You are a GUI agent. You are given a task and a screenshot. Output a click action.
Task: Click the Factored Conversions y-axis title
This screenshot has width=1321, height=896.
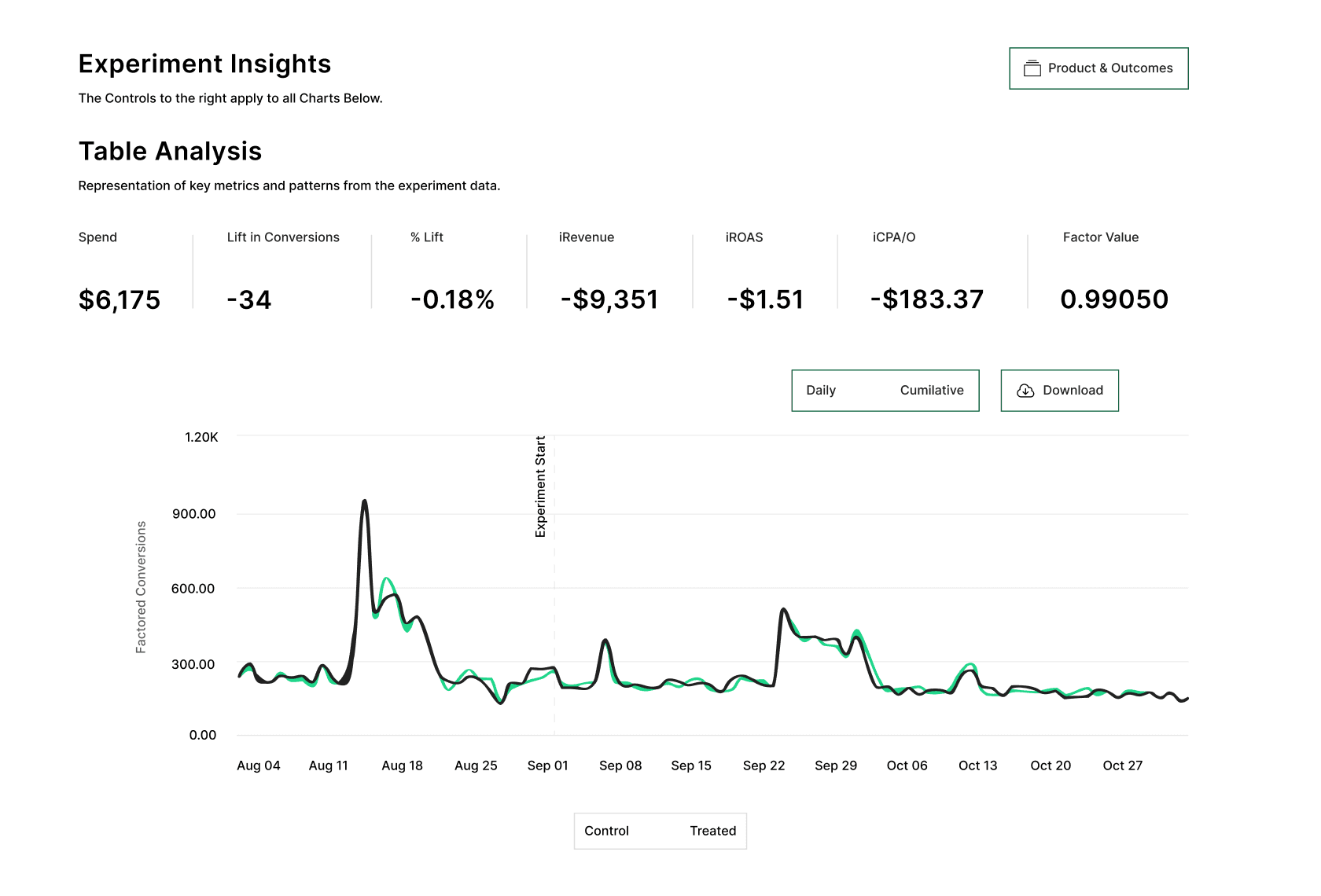pos(142,587)
